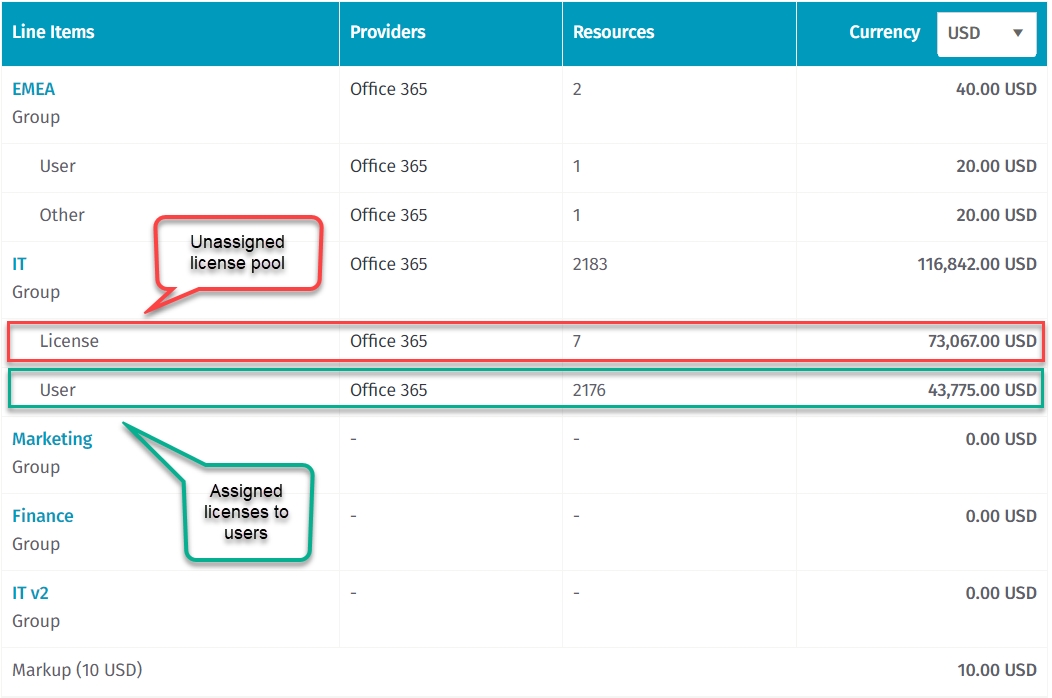Click the Providers column header
The image size is (1052, 698).
tap(387, 32)
